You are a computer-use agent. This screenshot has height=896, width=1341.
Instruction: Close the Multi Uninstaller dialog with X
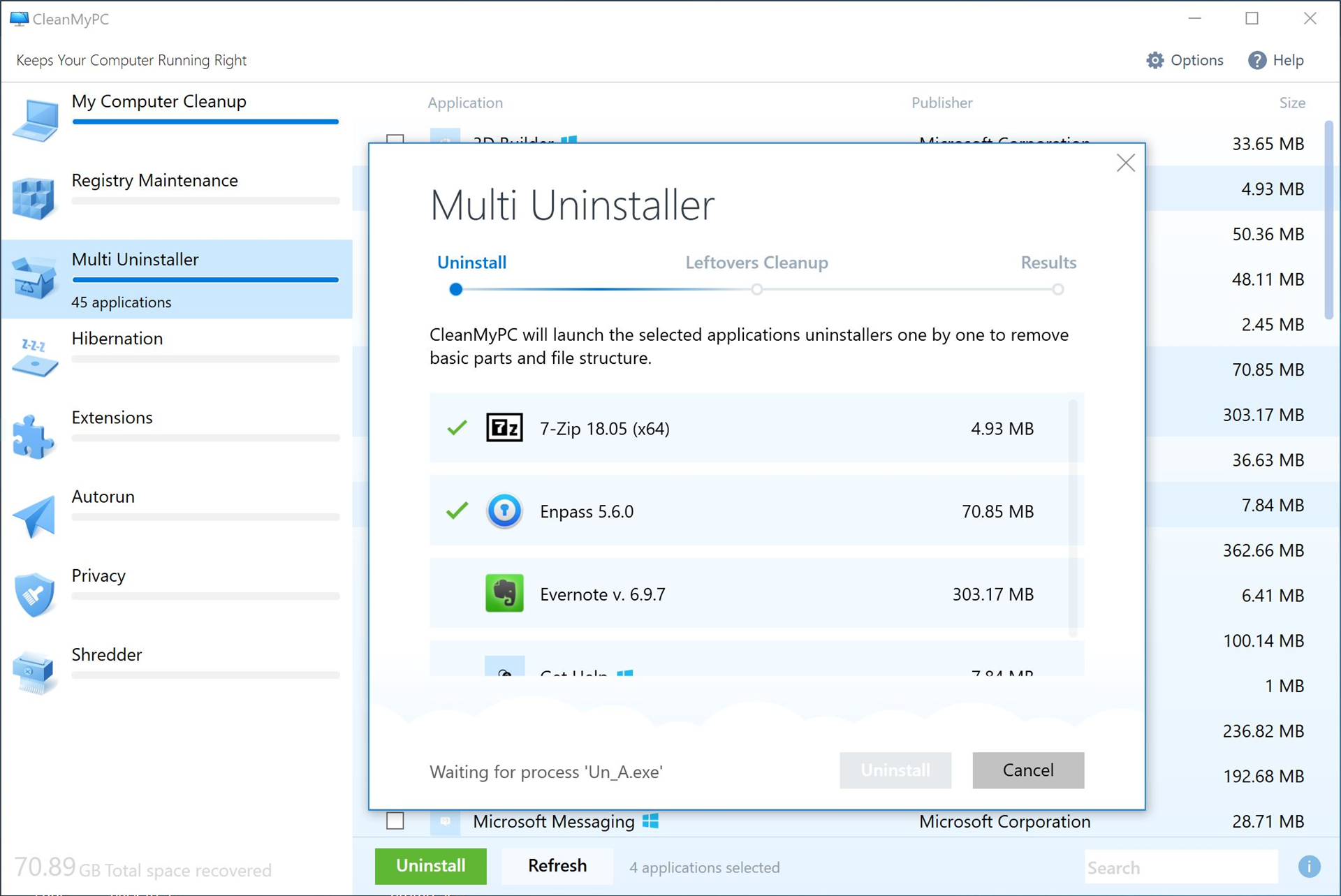pos(1125,163)
